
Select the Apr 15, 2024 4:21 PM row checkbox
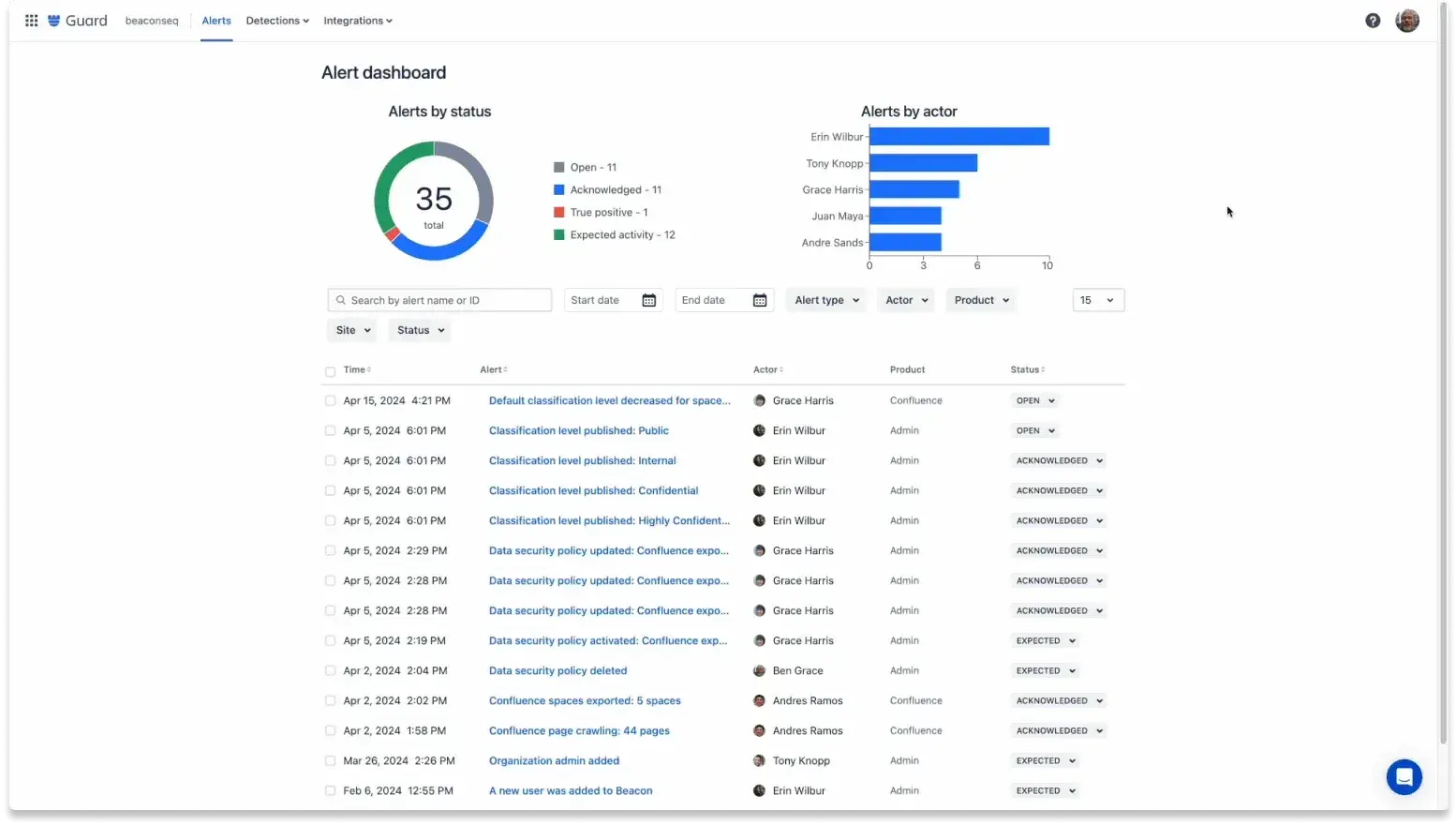click(x=330, y=400)
